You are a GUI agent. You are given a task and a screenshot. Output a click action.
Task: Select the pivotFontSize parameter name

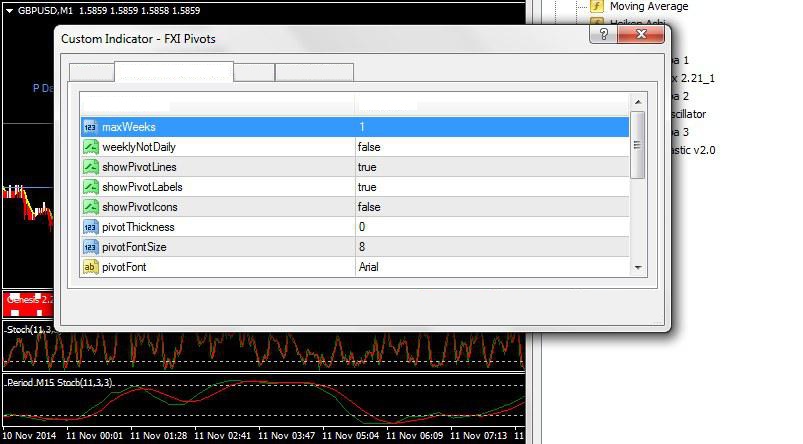click(134, 247)
